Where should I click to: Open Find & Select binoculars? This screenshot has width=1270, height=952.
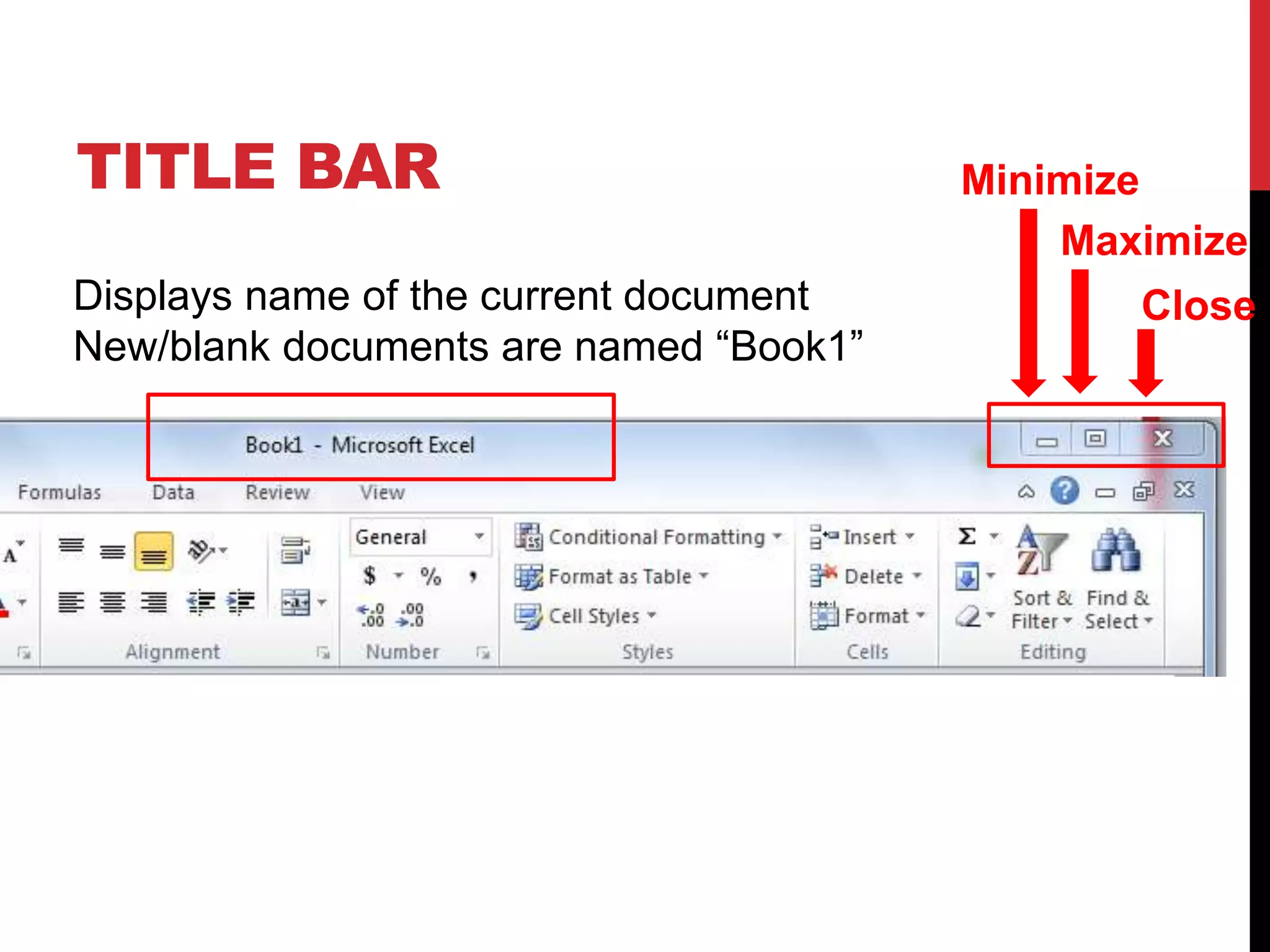coord(1115,551)
